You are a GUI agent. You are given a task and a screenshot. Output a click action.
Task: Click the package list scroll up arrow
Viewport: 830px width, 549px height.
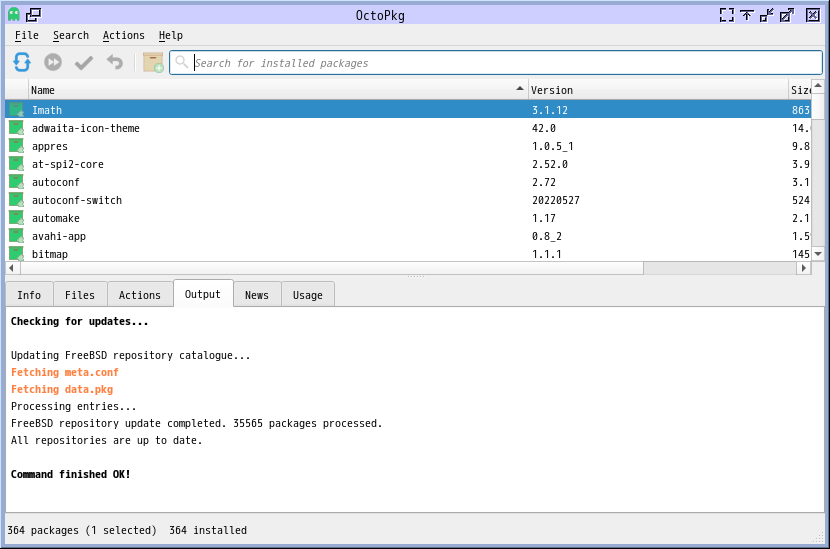(x=818, y=85)
